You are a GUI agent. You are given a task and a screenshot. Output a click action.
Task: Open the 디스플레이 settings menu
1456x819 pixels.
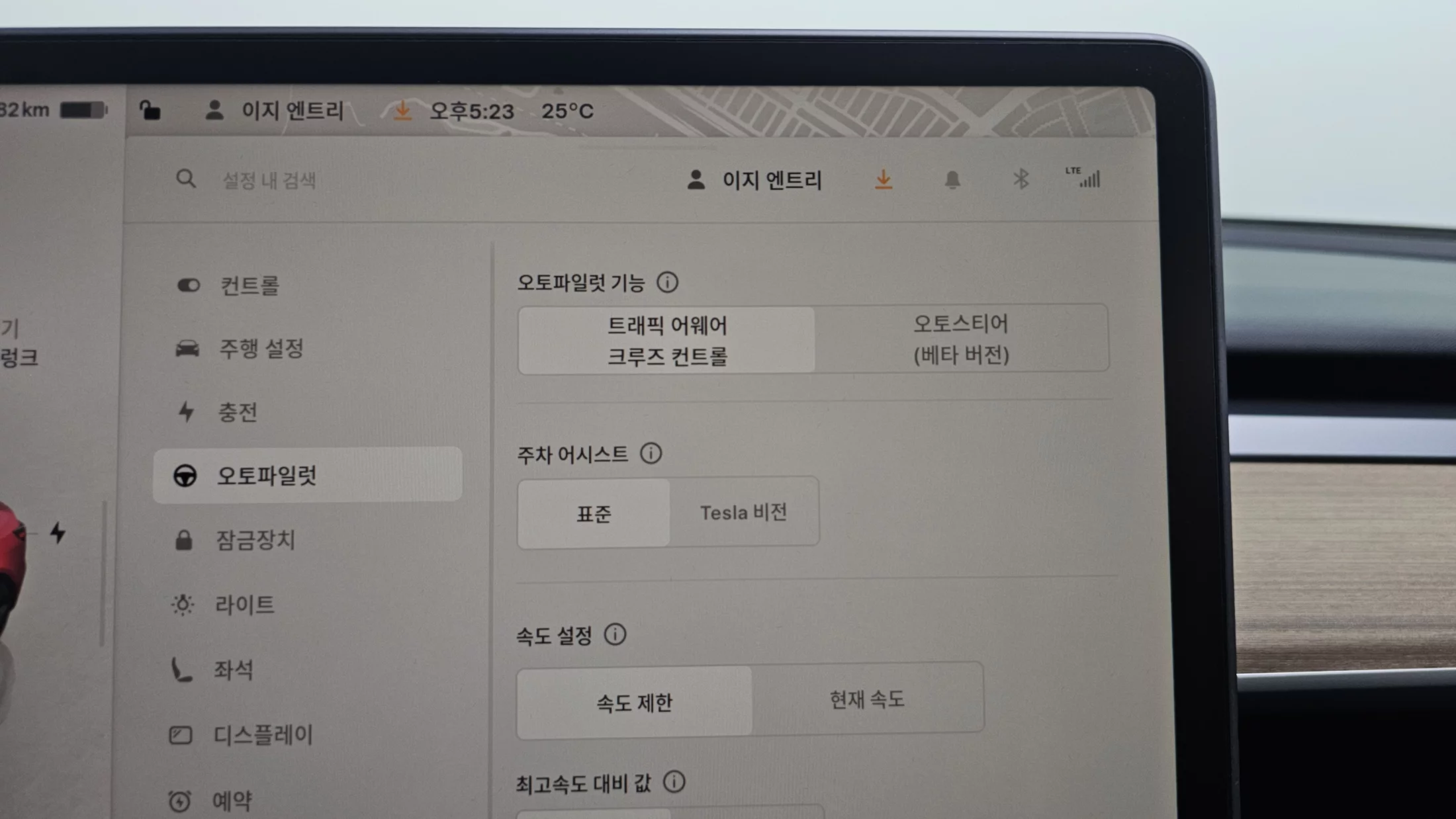point(262,735)
